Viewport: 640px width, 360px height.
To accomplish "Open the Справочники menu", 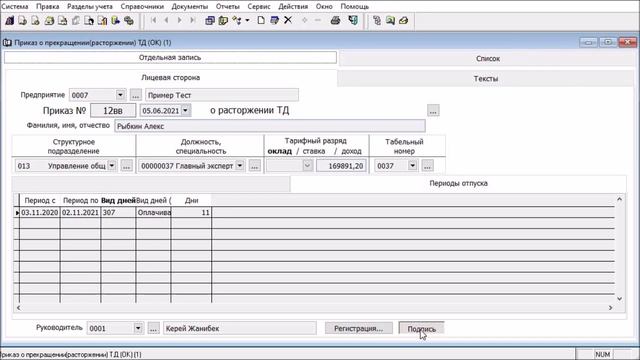I will (142, 7).
